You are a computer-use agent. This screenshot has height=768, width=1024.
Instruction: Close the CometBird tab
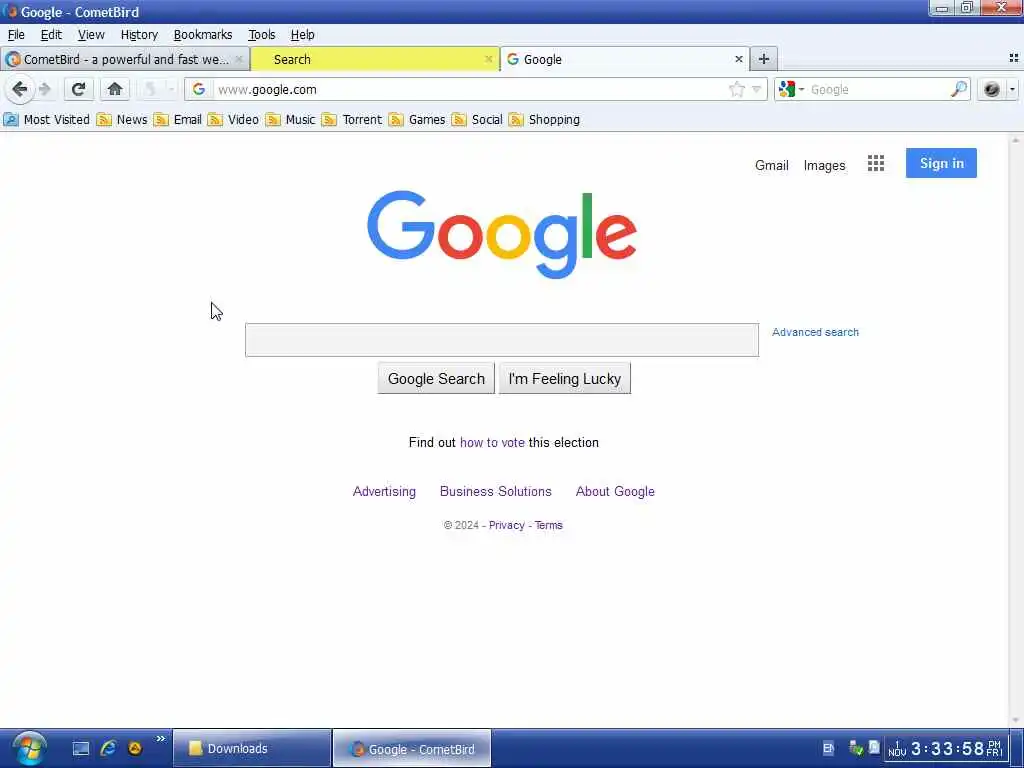click(x=239, y=59)
